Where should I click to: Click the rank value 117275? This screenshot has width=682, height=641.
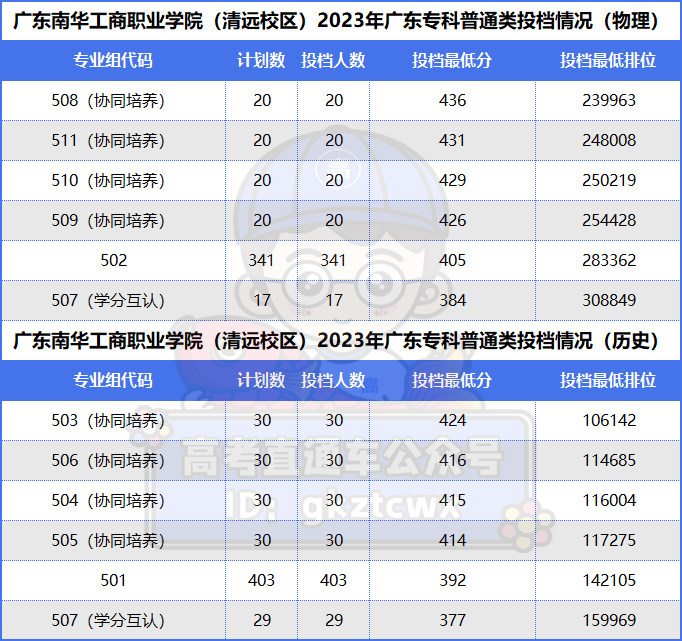(609, 541)
